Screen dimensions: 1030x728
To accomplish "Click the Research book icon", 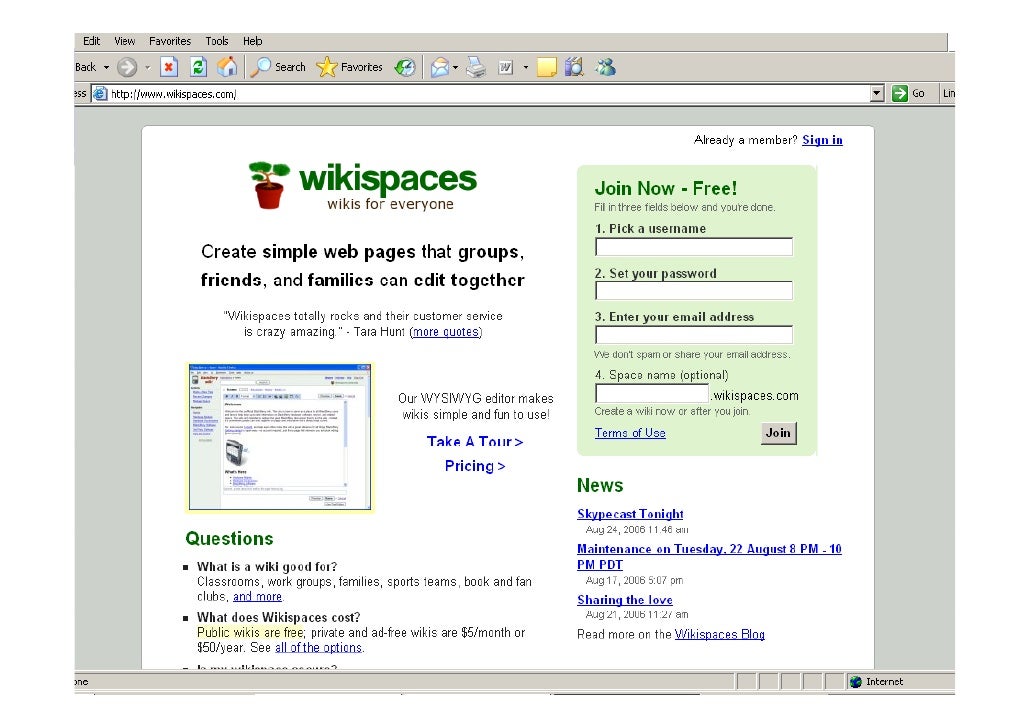I will coord(574,67).
